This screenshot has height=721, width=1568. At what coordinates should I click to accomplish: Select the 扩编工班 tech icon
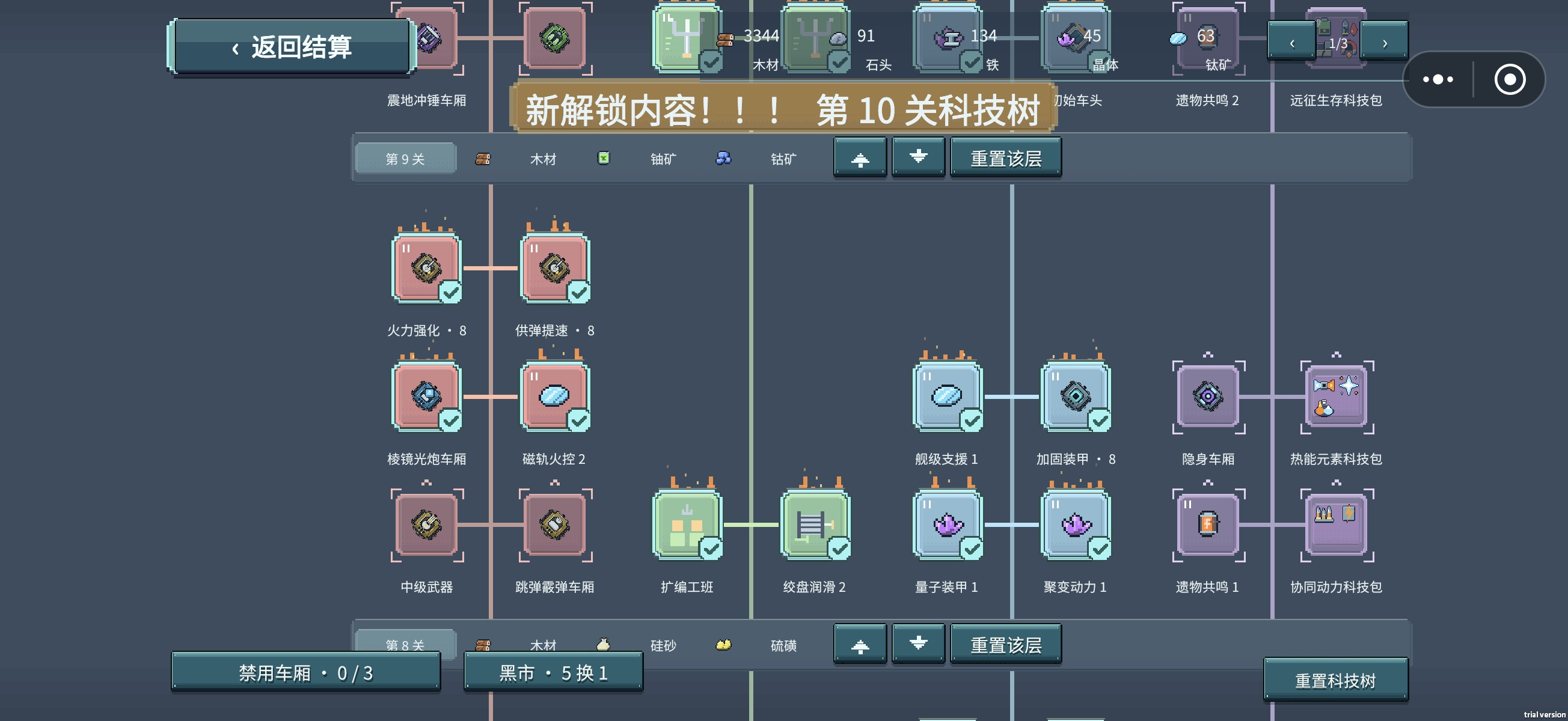click(x=687, y=525)
